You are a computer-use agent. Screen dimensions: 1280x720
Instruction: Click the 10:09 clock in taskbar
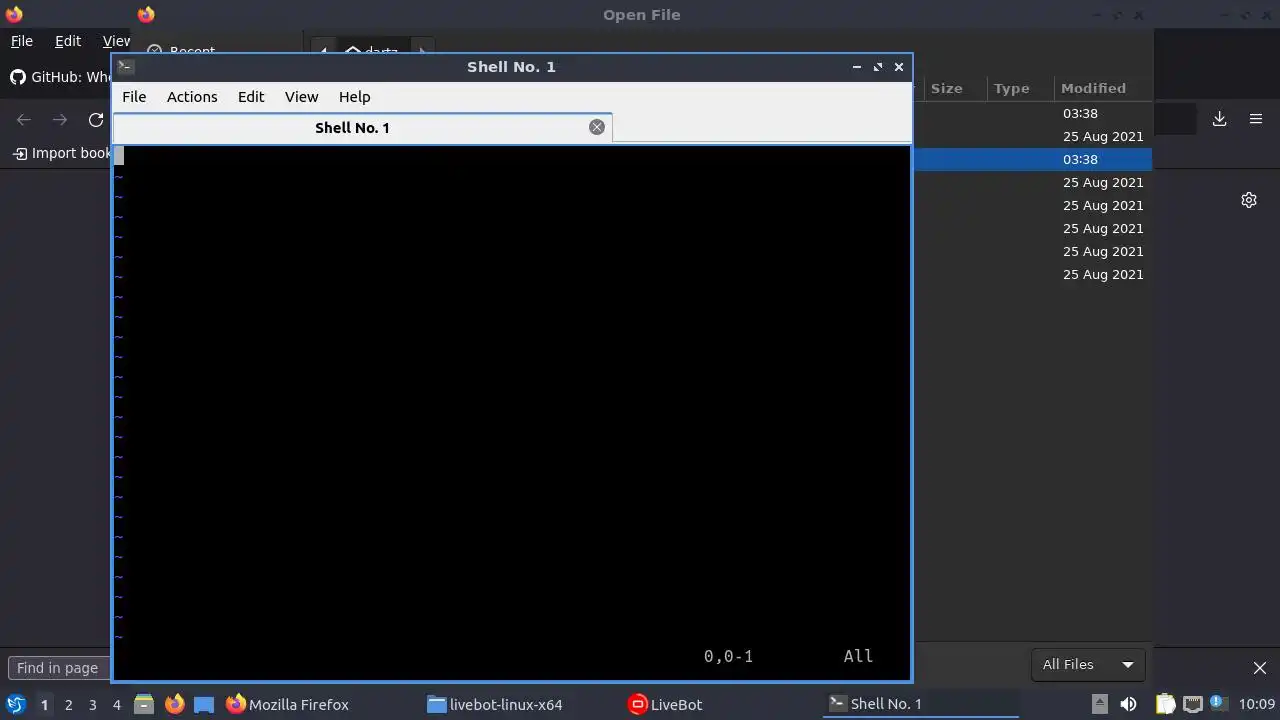tap(1257, 704)
